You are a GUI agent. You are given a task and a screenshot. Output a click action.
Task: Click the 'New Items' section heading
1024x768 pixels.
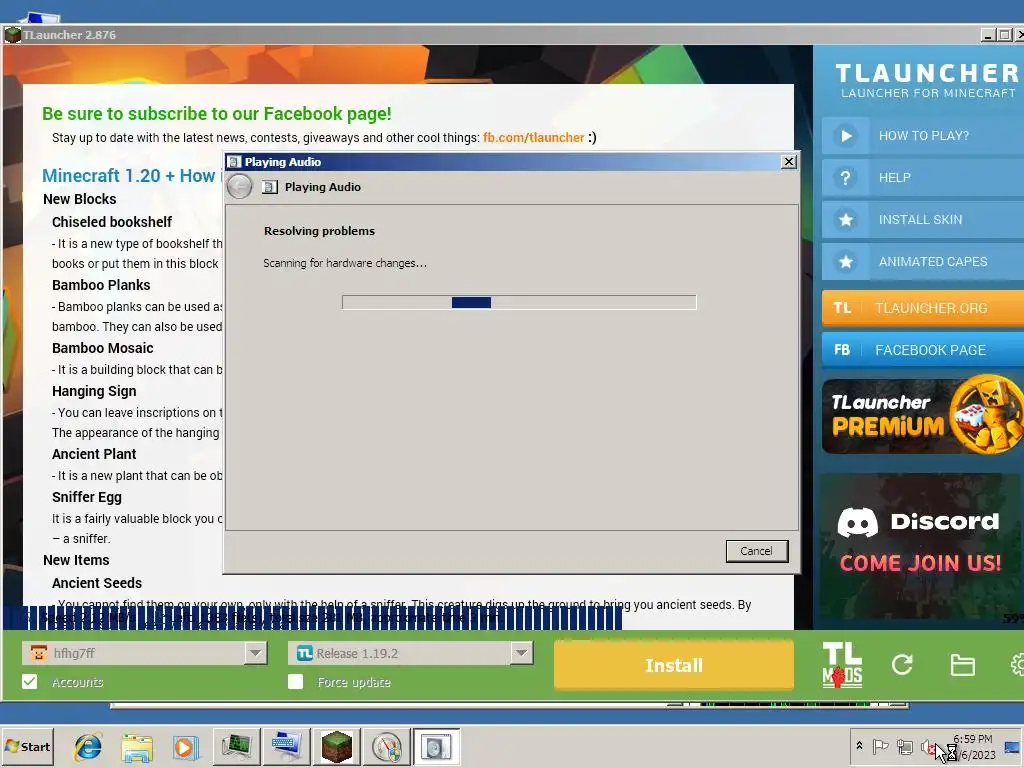(76, 560)
